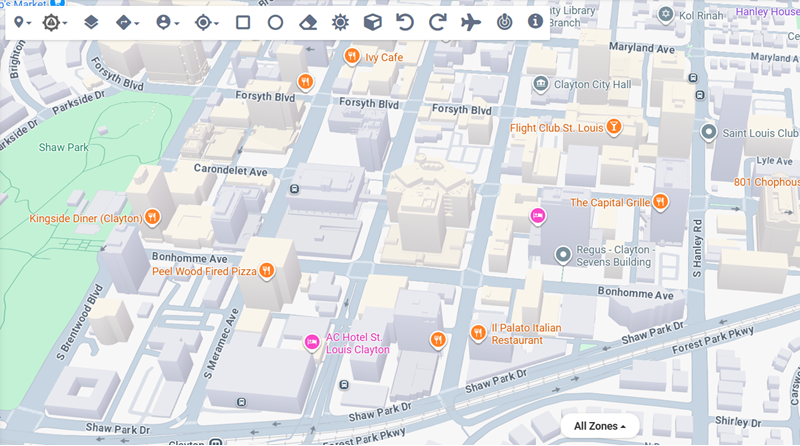Click The Capital Grille restaurant marker
The width and height of the screenshot is (800, 446).
660,202
